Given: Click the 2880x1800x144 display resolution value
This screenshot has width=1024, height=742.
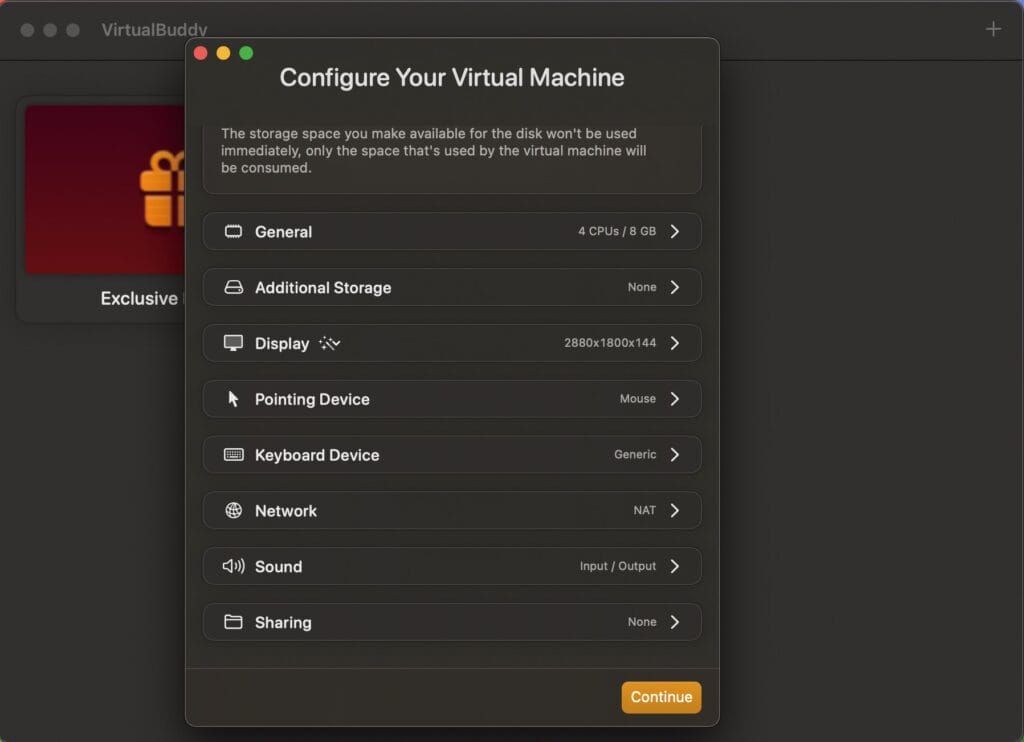Looking at the screenshot, I should point(610,343).
